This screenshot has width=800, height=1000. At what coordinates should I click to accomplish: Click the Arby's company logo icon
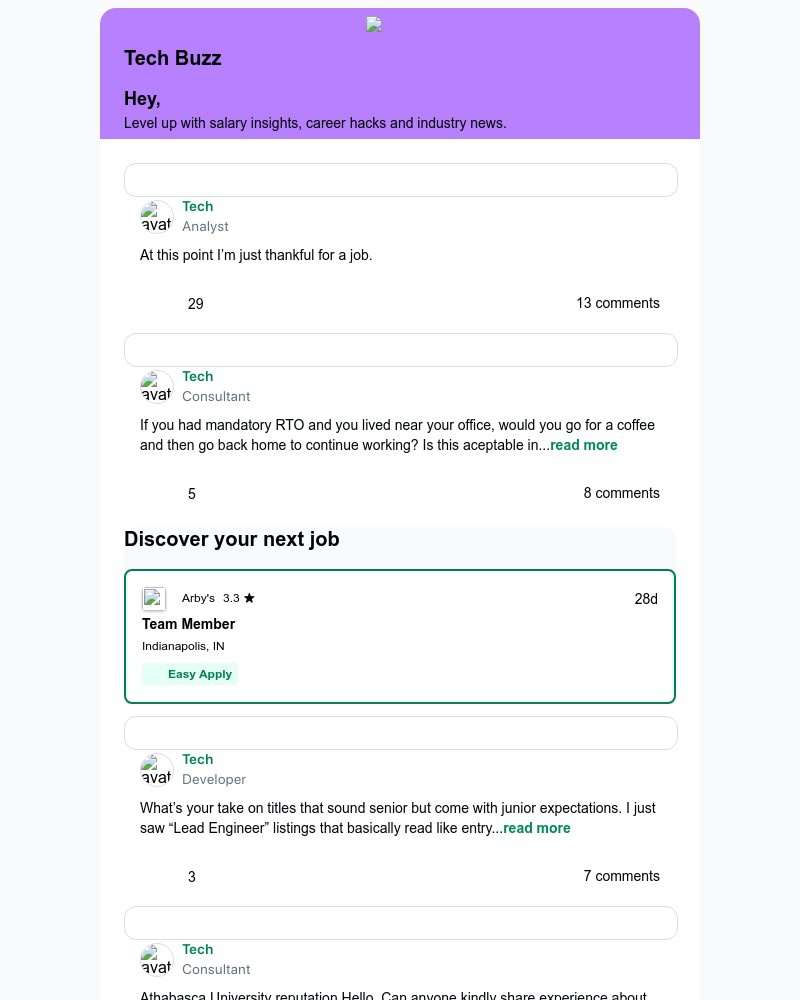154,599
